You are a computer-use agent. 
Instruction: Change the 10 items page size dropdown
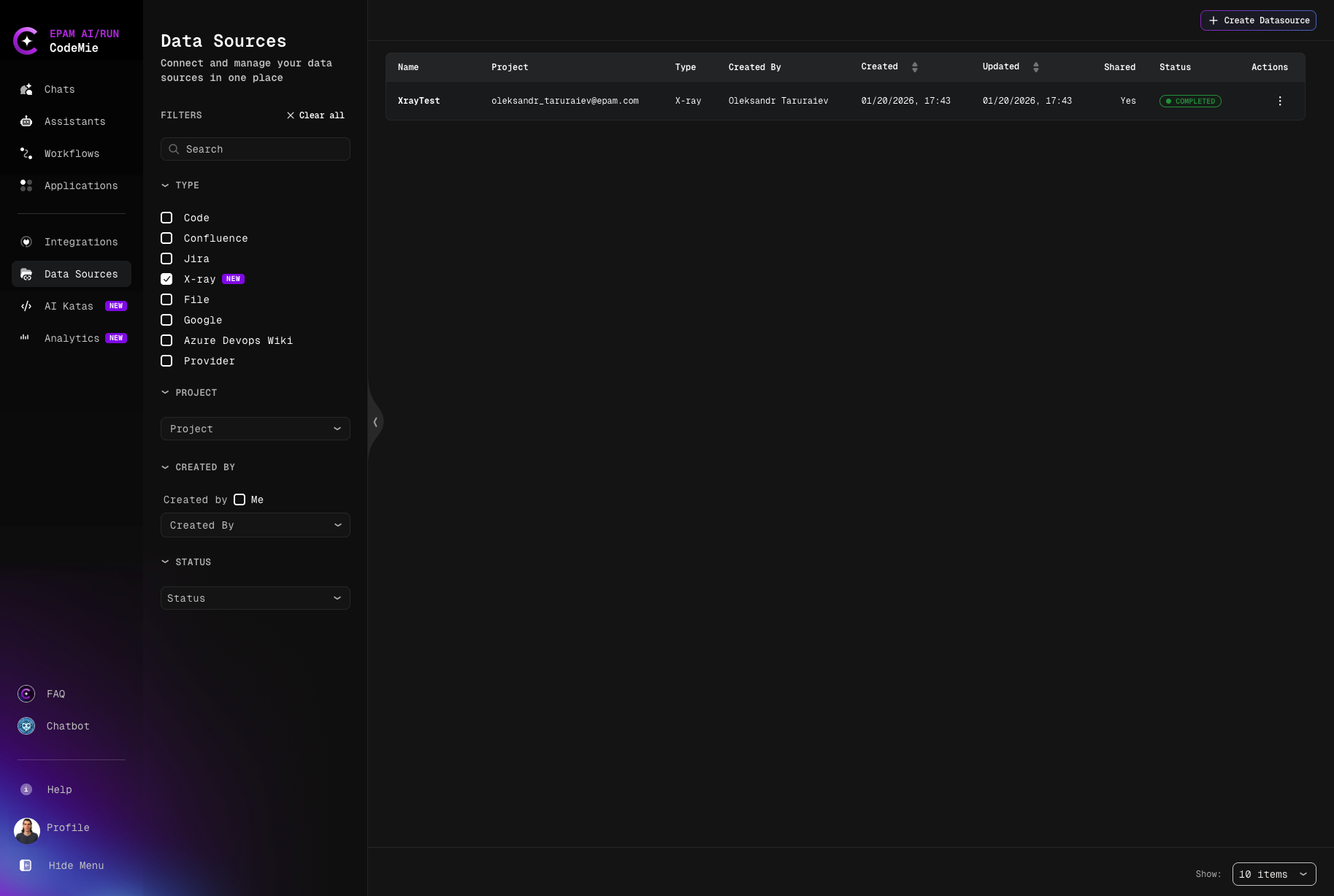pyautogui.click(x=1273, y=874)
